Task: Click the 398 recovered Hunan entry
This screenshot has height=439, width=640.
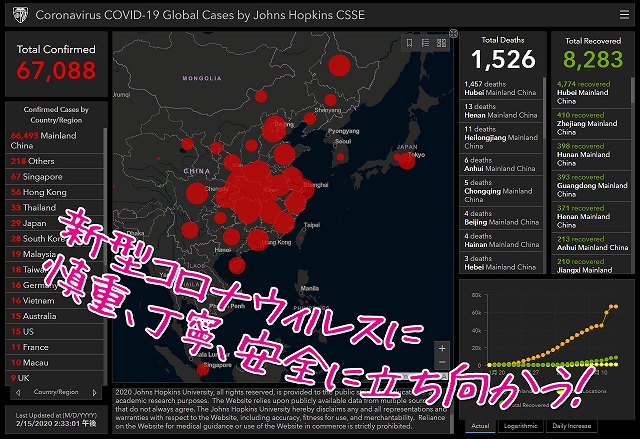Action: pos(591,155)
